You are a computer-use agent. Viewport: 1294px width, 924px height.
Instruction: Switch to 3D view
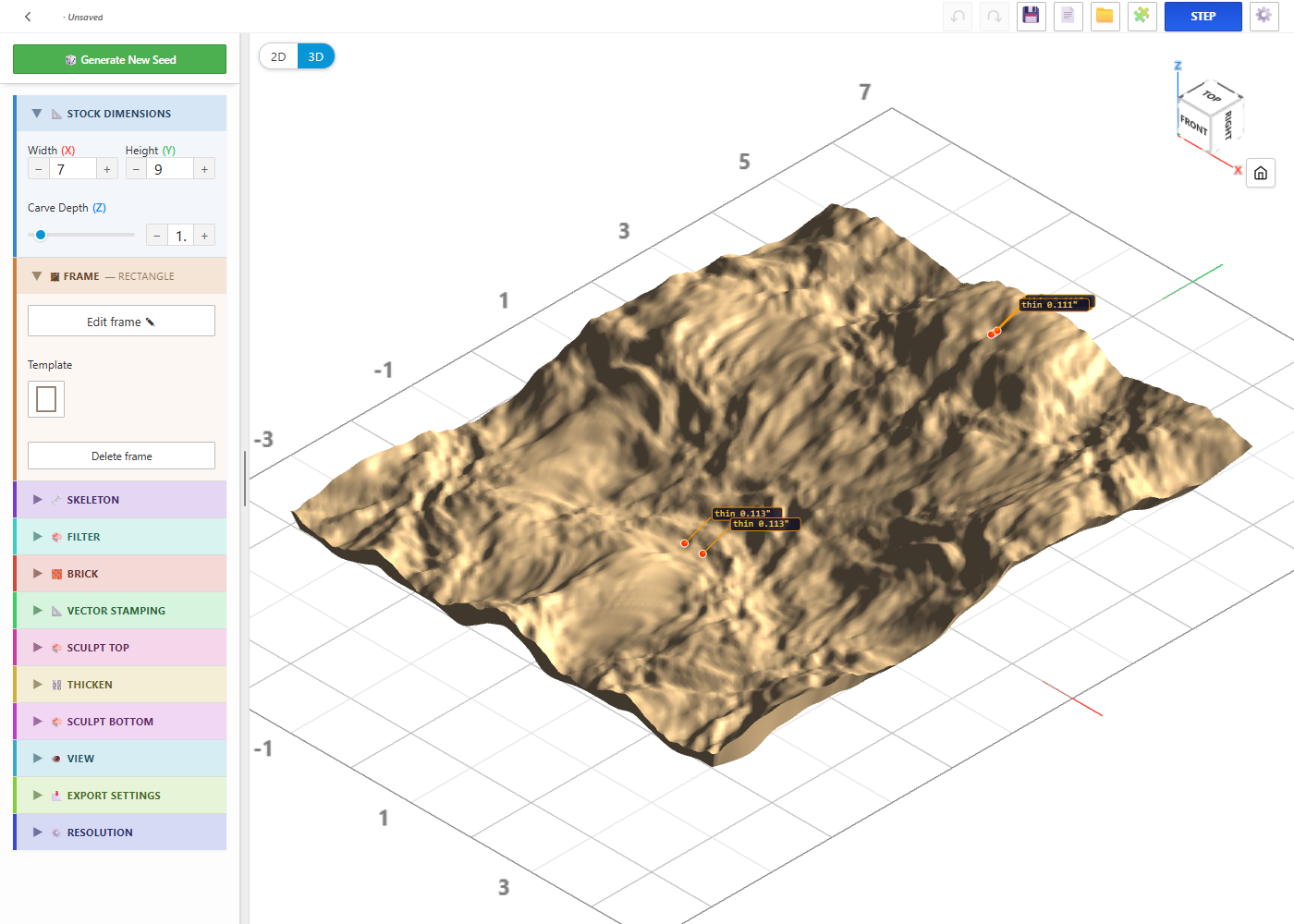[x=316, y=56]
